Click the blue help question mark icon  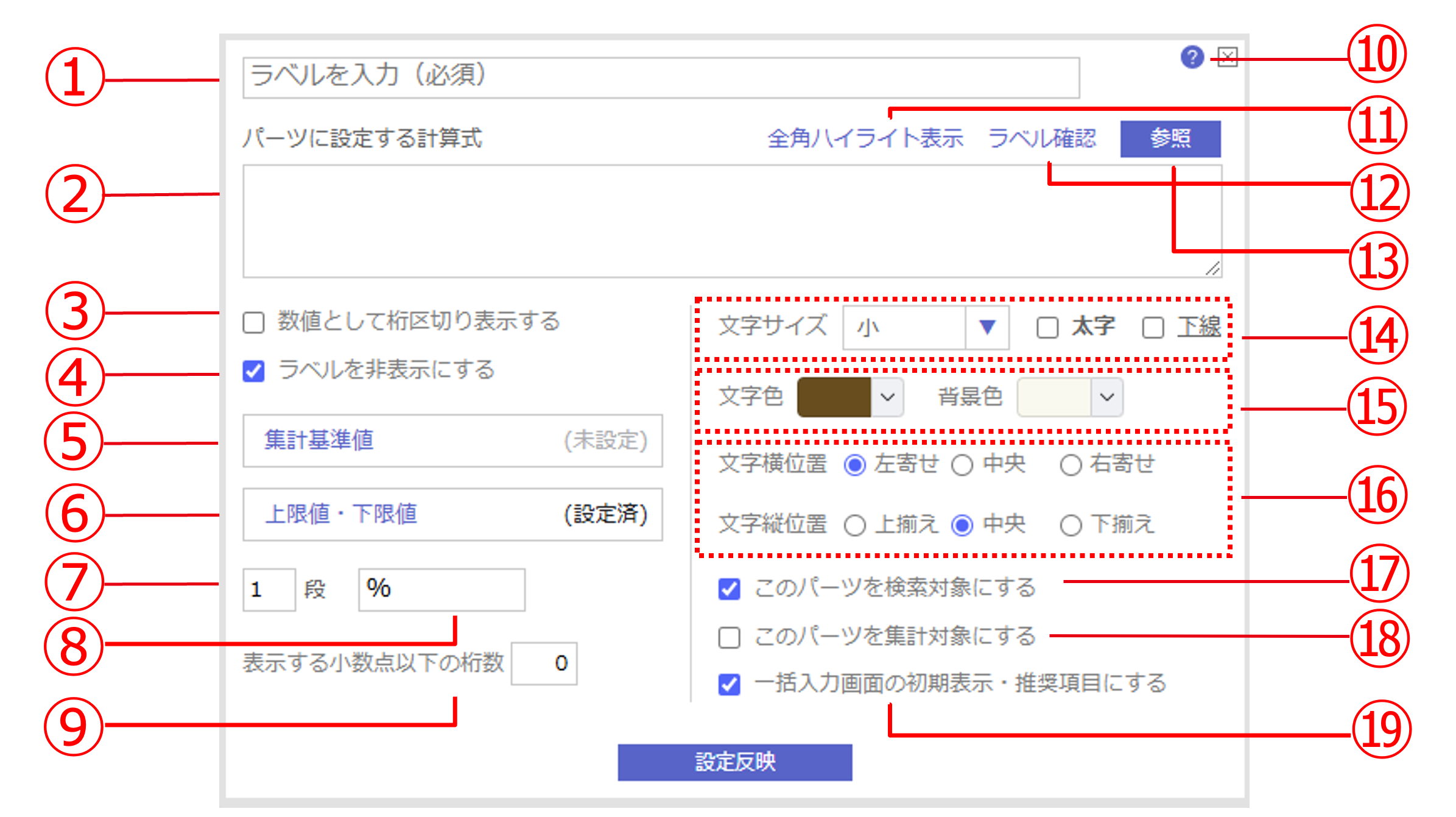[1192, 57]
